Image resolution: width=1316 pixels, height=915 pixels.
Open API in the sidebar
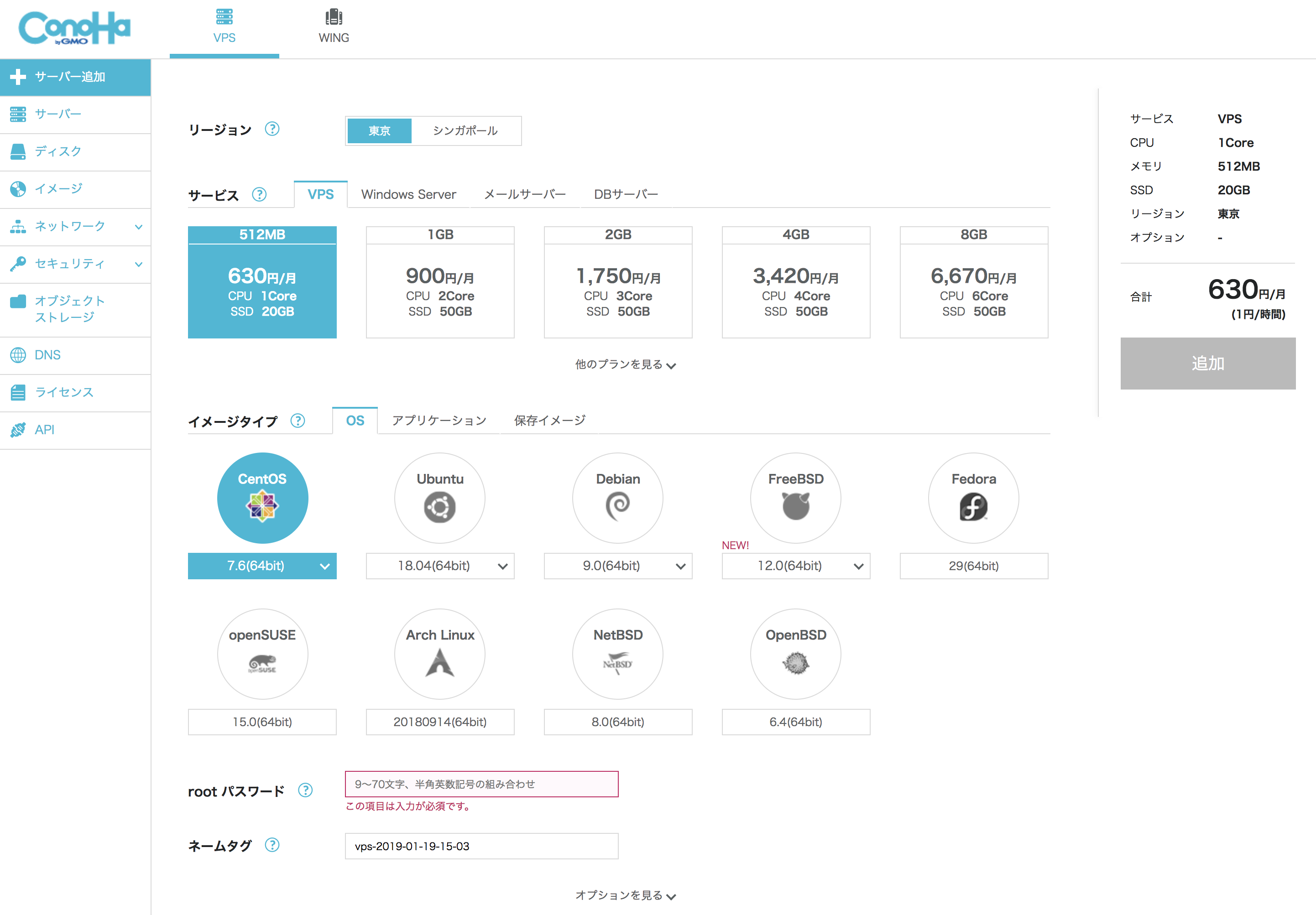pyautogui.click(x=75, y=430)
